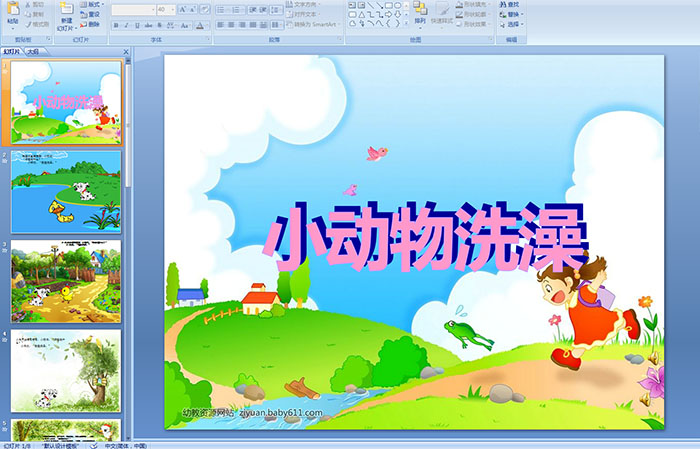Toggle italic formatting

coord(127,25)
